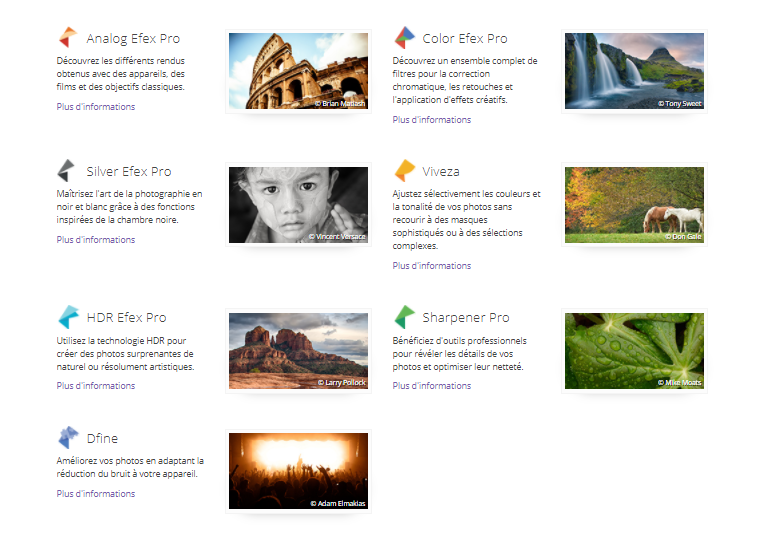The width and height of the screenshot is (770, 548).
Task: Open Plus d'informations under HDR Efex Pro
Action: tap(96, 386)
